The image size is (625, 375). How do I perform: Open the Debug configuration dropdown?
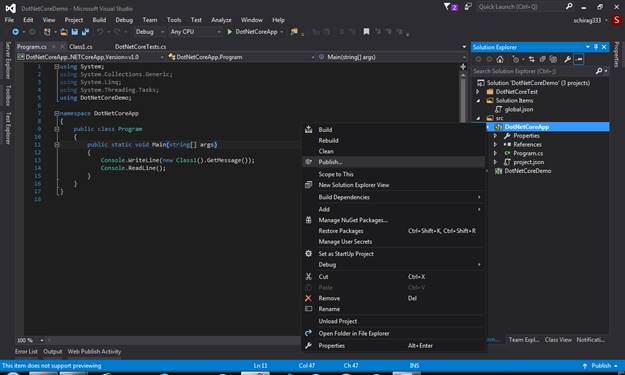149,31
